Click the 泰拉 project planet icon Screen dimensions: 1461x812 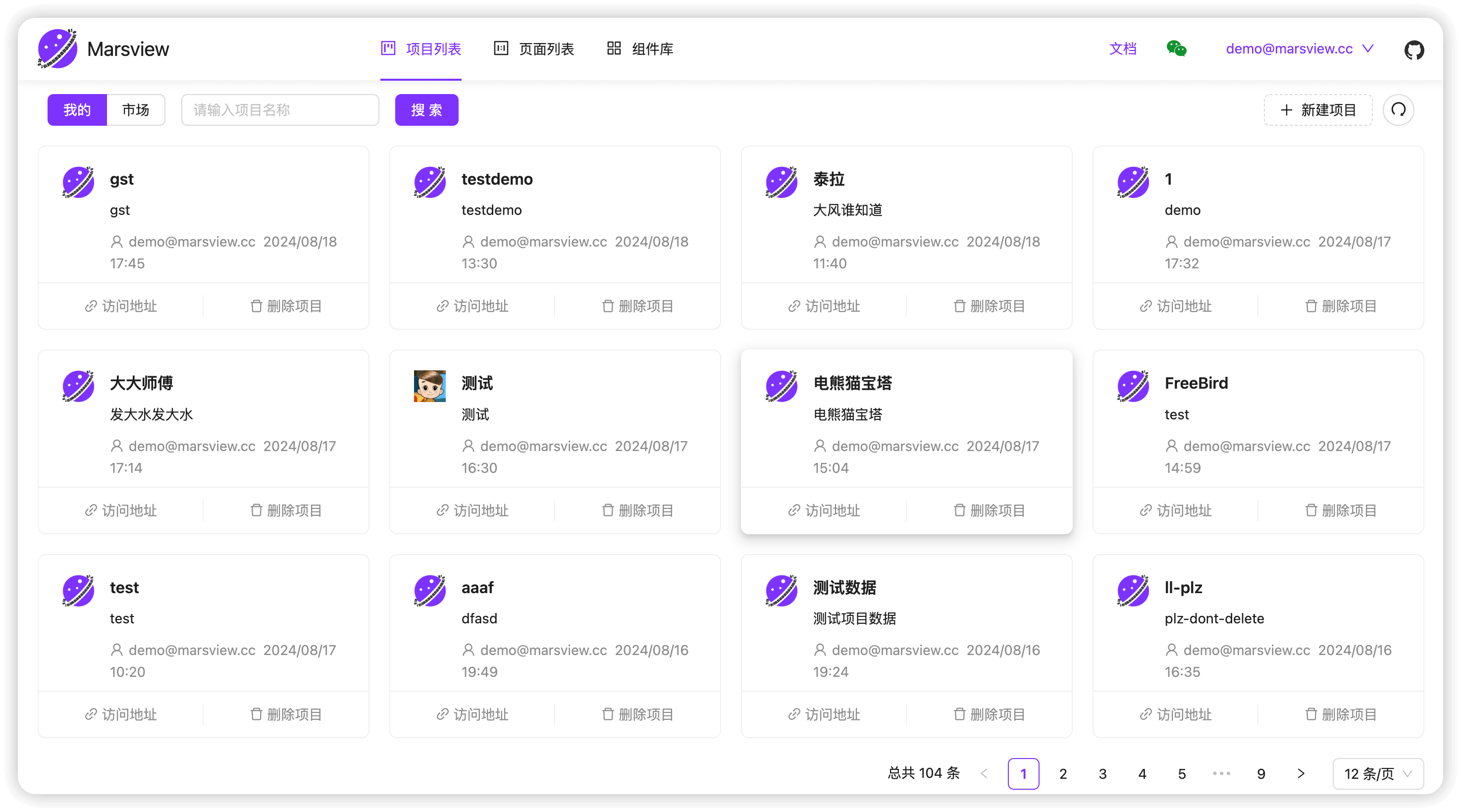point(782,182)
